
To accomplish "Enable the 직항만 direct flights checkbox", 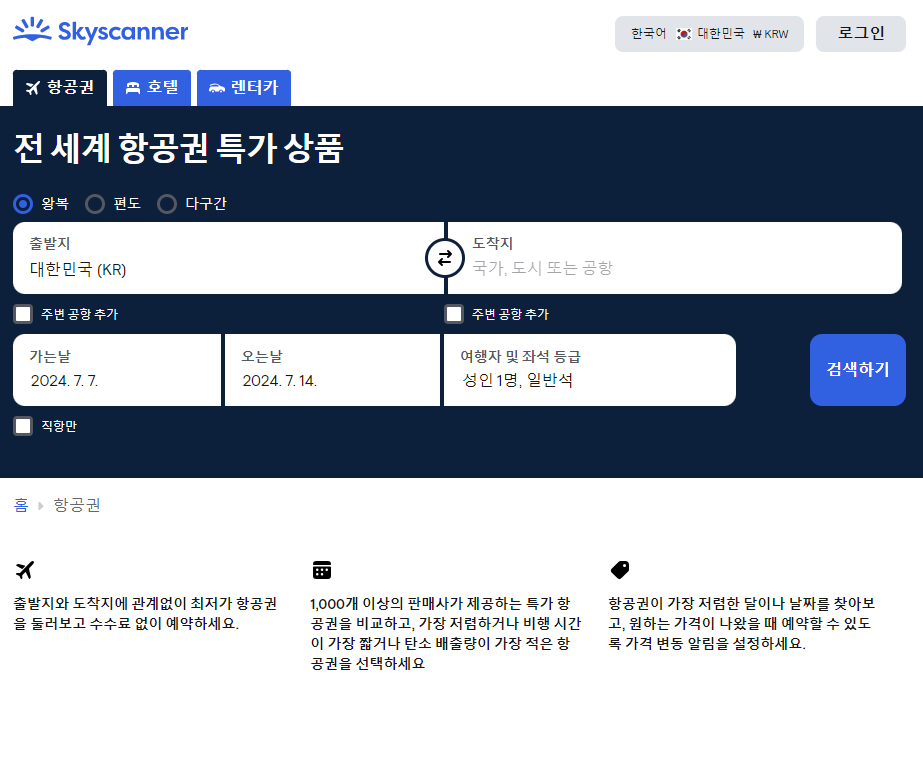I will [23, 426].
